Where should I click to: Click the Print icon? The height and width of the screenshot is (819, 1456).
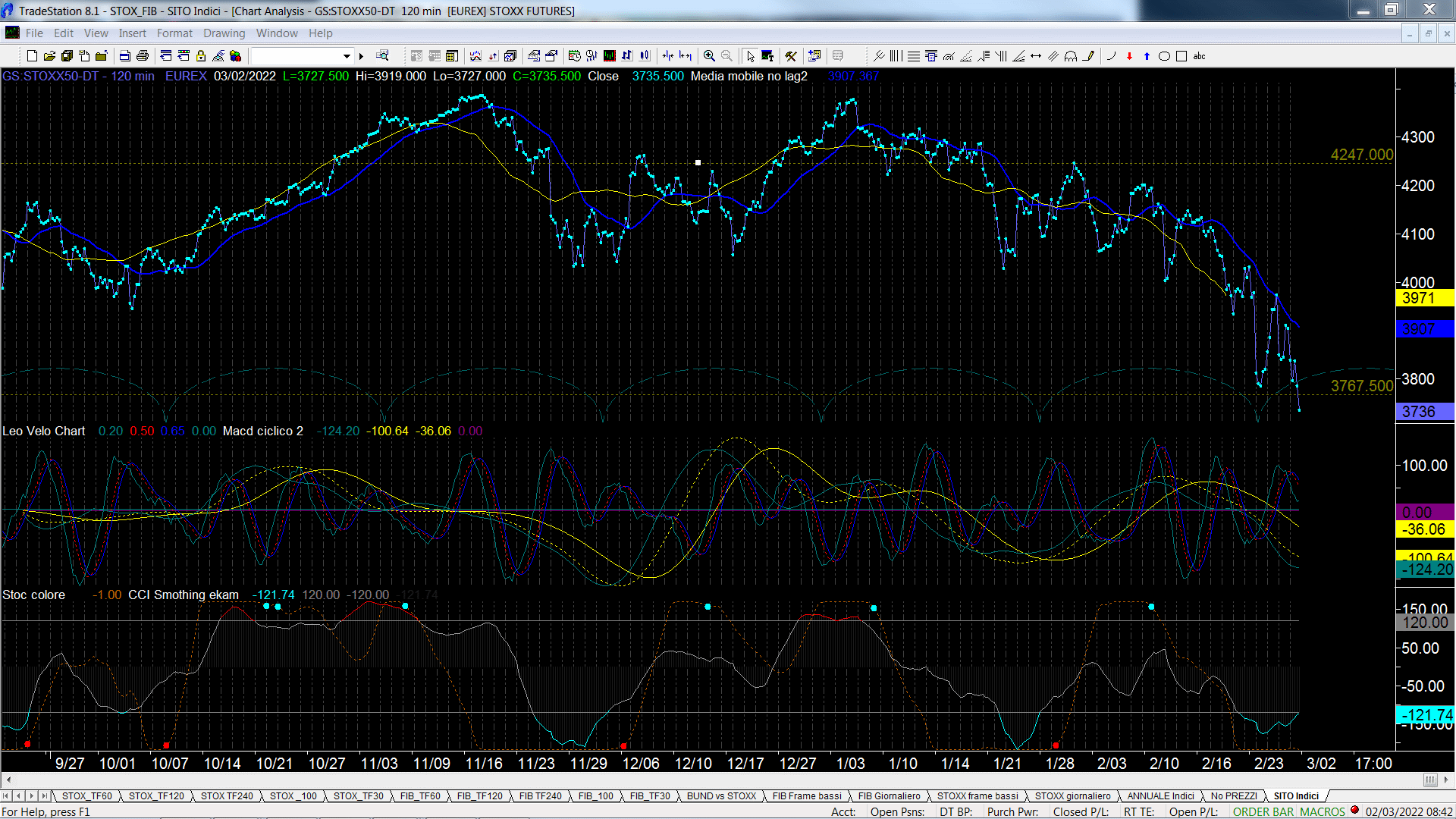coord(142,56)
